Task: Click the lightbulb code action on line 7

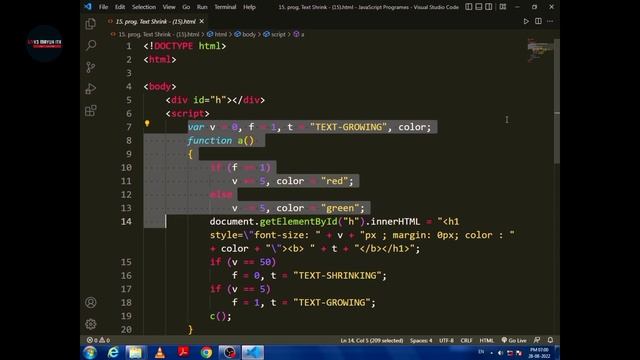Action: (147, 123)
